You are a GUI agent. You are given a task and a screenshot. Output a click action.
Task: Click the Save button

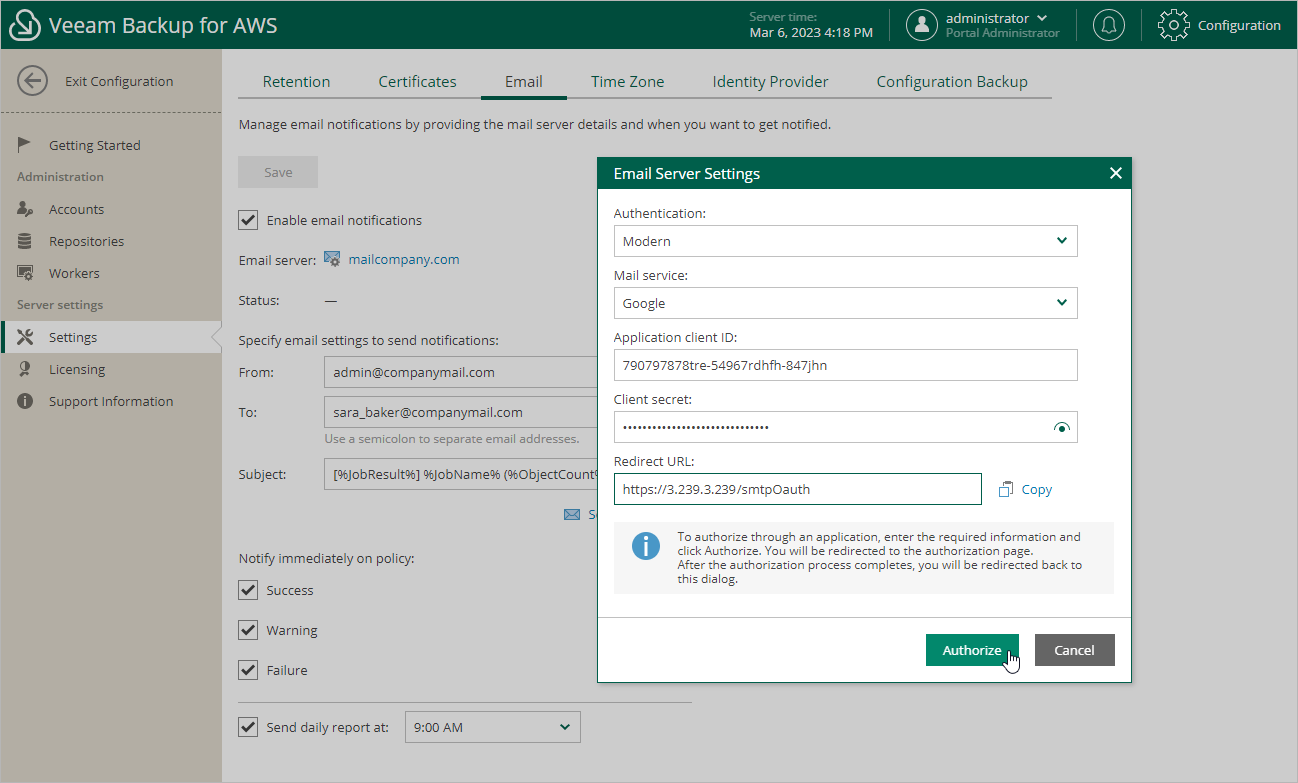pyautogui.click(x=278, y=172)
